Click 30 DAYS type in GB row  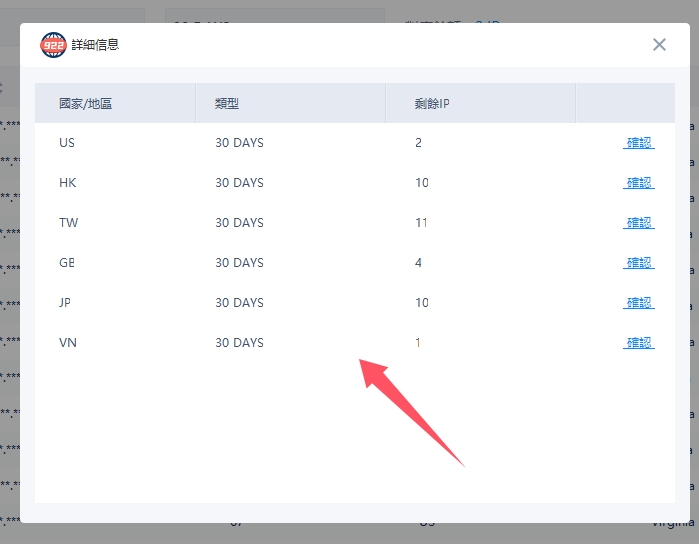[239, 263]
